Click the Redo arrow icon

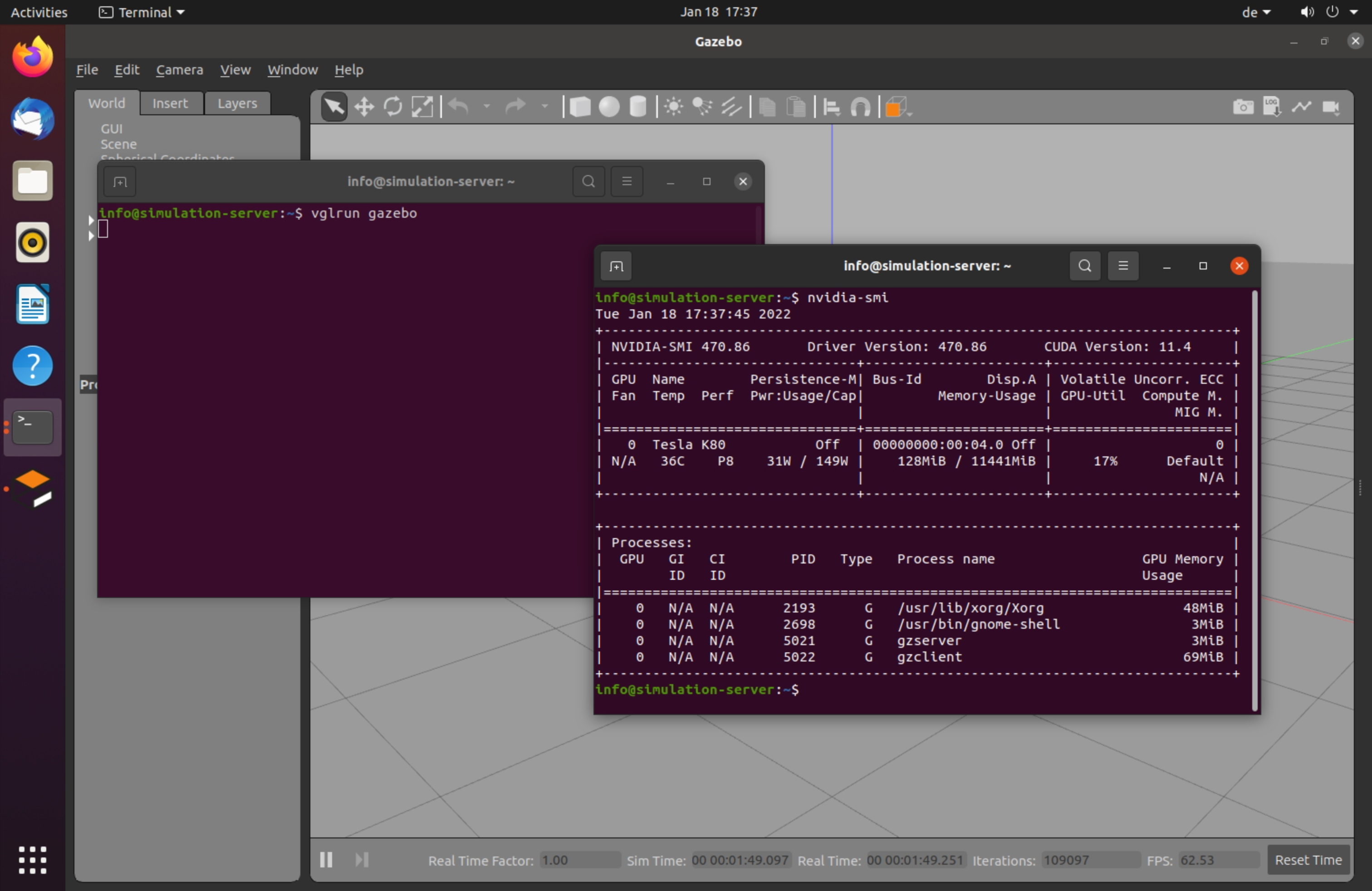click(515, 107)
